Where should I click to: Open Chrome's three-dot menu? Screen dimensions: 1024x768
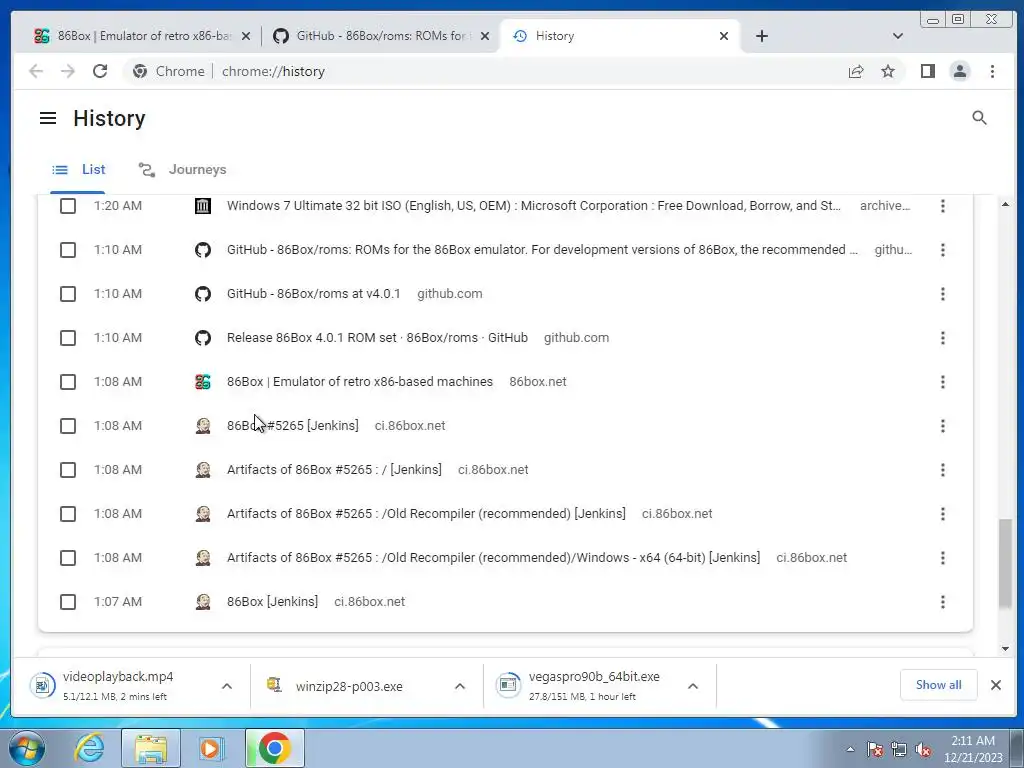[x=992, y=71]
